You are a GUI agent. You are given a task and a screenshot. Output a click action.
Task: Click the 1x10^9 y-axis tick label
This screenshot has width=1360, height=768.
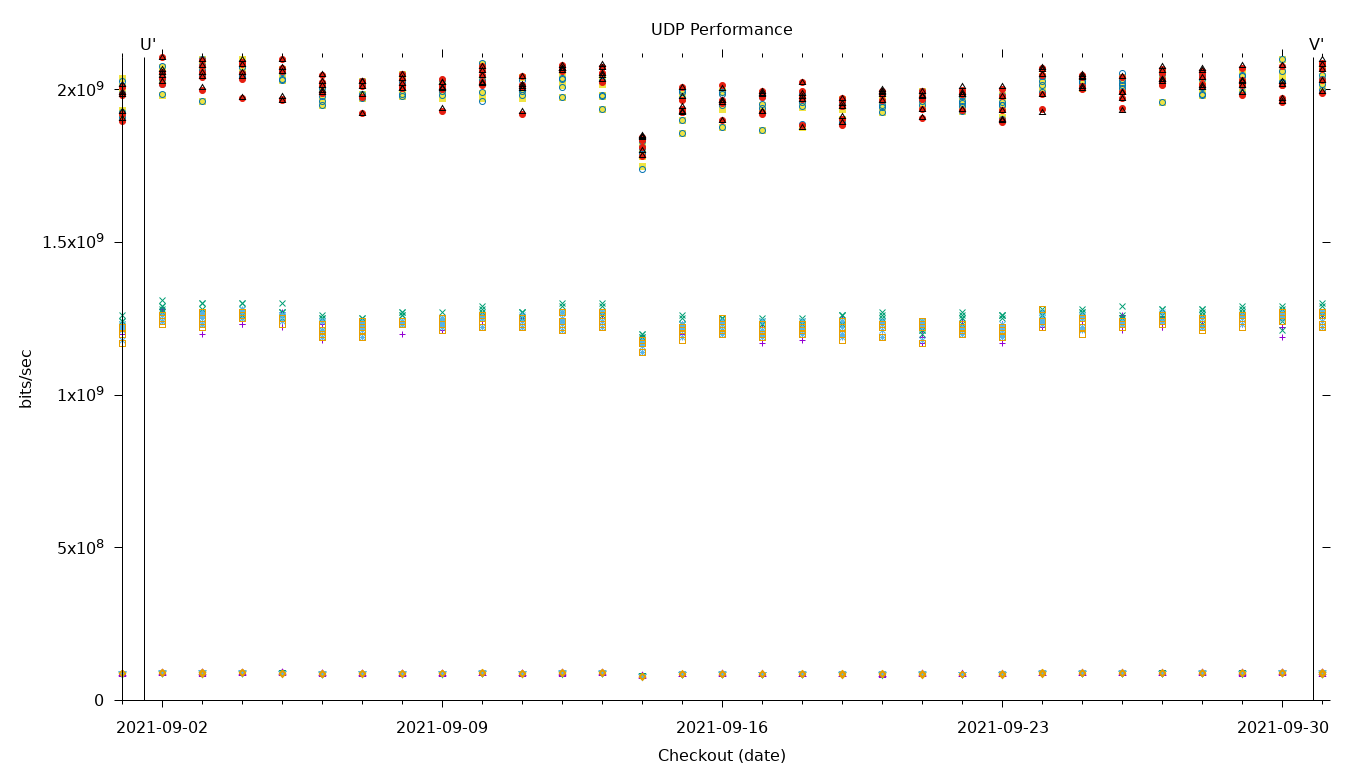pos(81,395)
